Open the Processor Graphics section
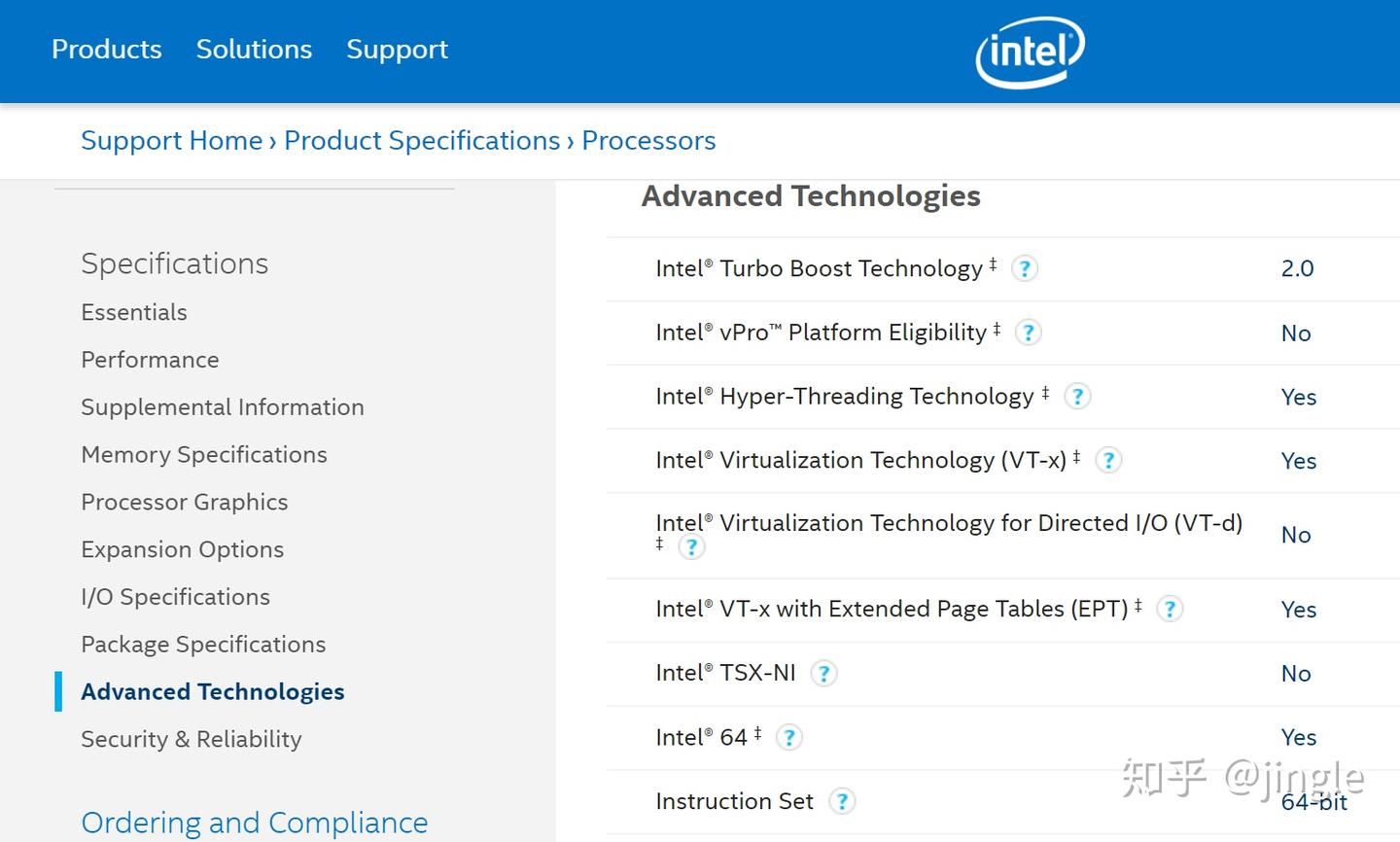This screenshot has height=842, width=1400. (184, 502)
